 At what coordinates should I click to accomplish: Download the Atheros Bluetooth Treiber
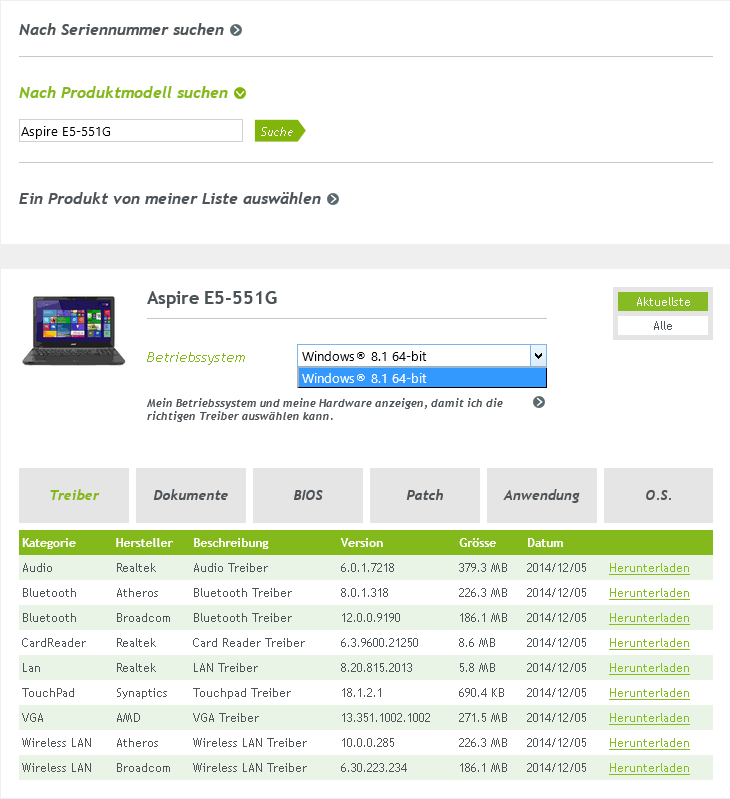(x=649, y=593)
